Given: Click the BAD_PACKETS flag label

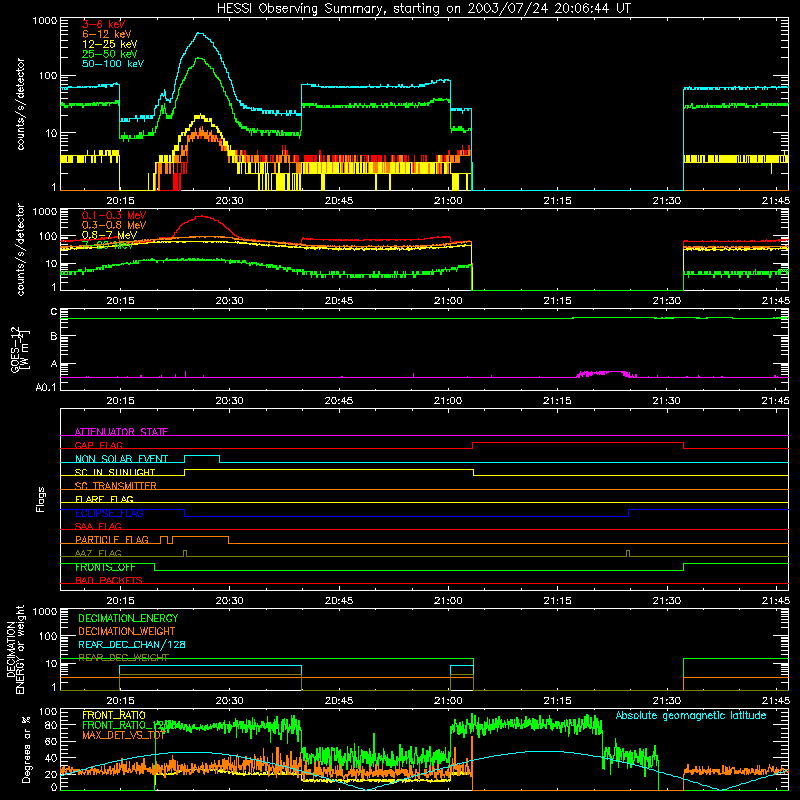Looking at the screenshot, I should tap(109, 580).
